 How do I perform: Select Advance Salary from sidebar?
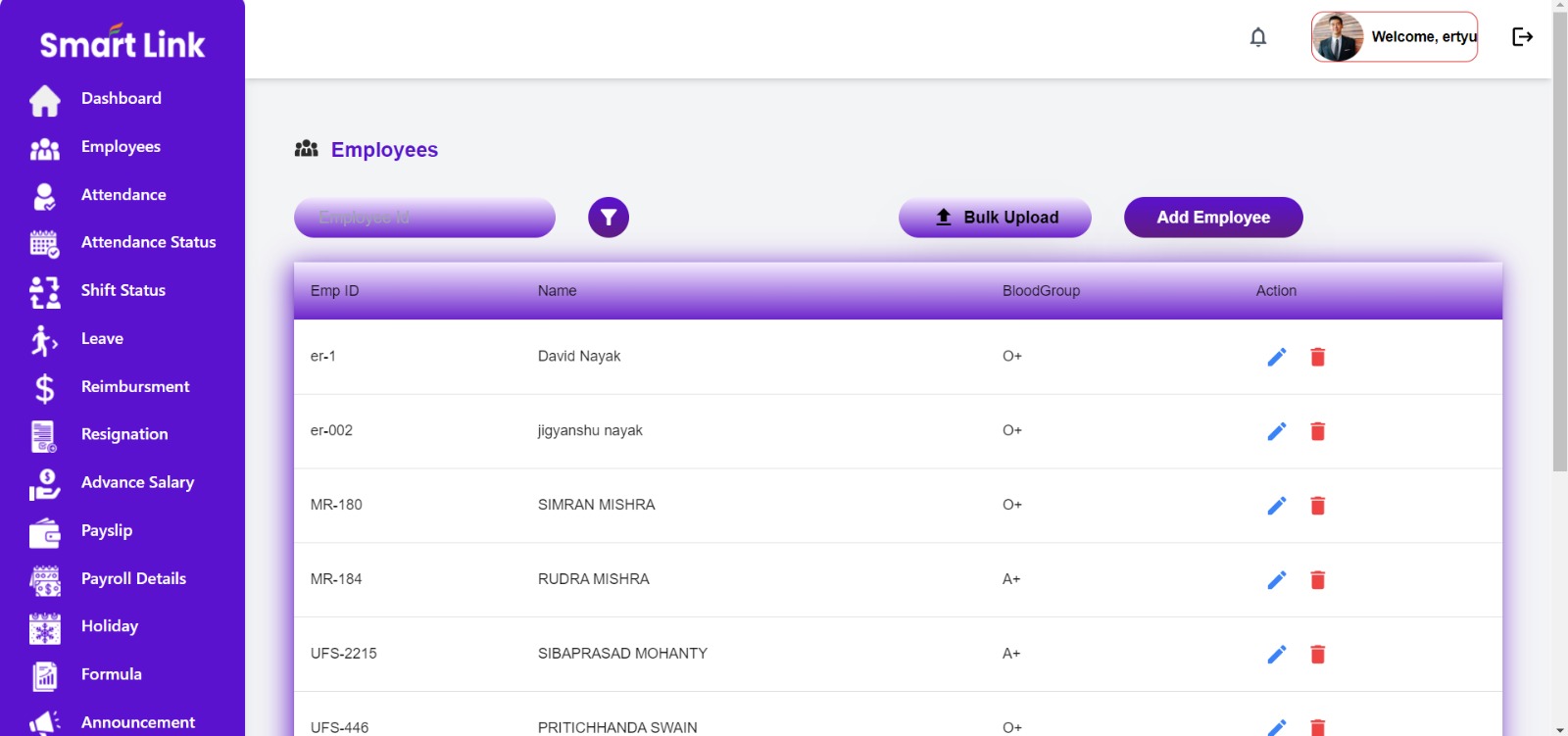coord(137,483)
